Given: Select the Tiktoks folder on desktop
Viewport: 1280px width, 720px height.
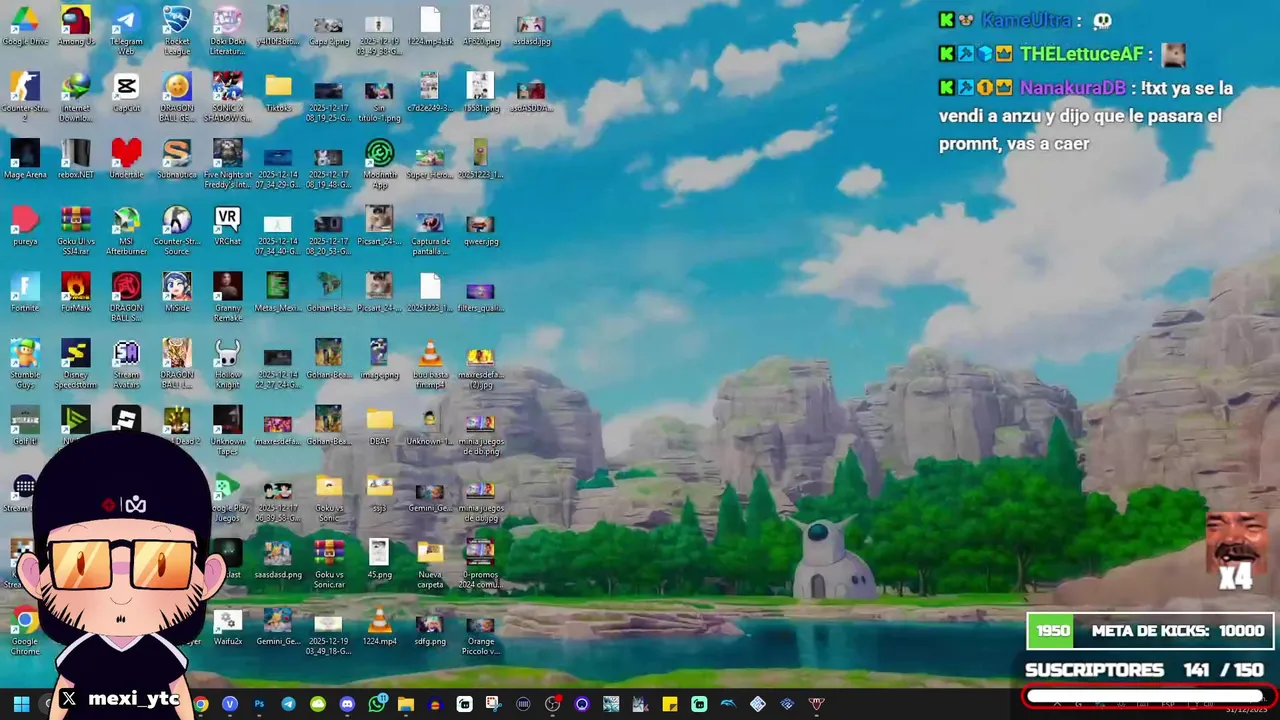Looking at the screenshot, I should [278, 93].
